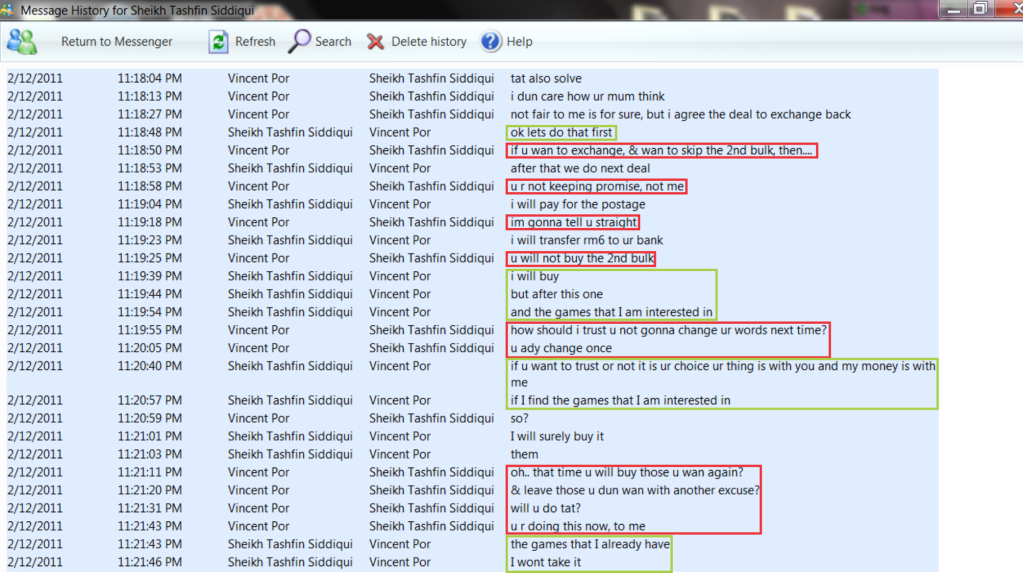Select the message "u will not buy the 2nd bulk"
Screen dimensions: 1023x573
[x=581, y=258]
